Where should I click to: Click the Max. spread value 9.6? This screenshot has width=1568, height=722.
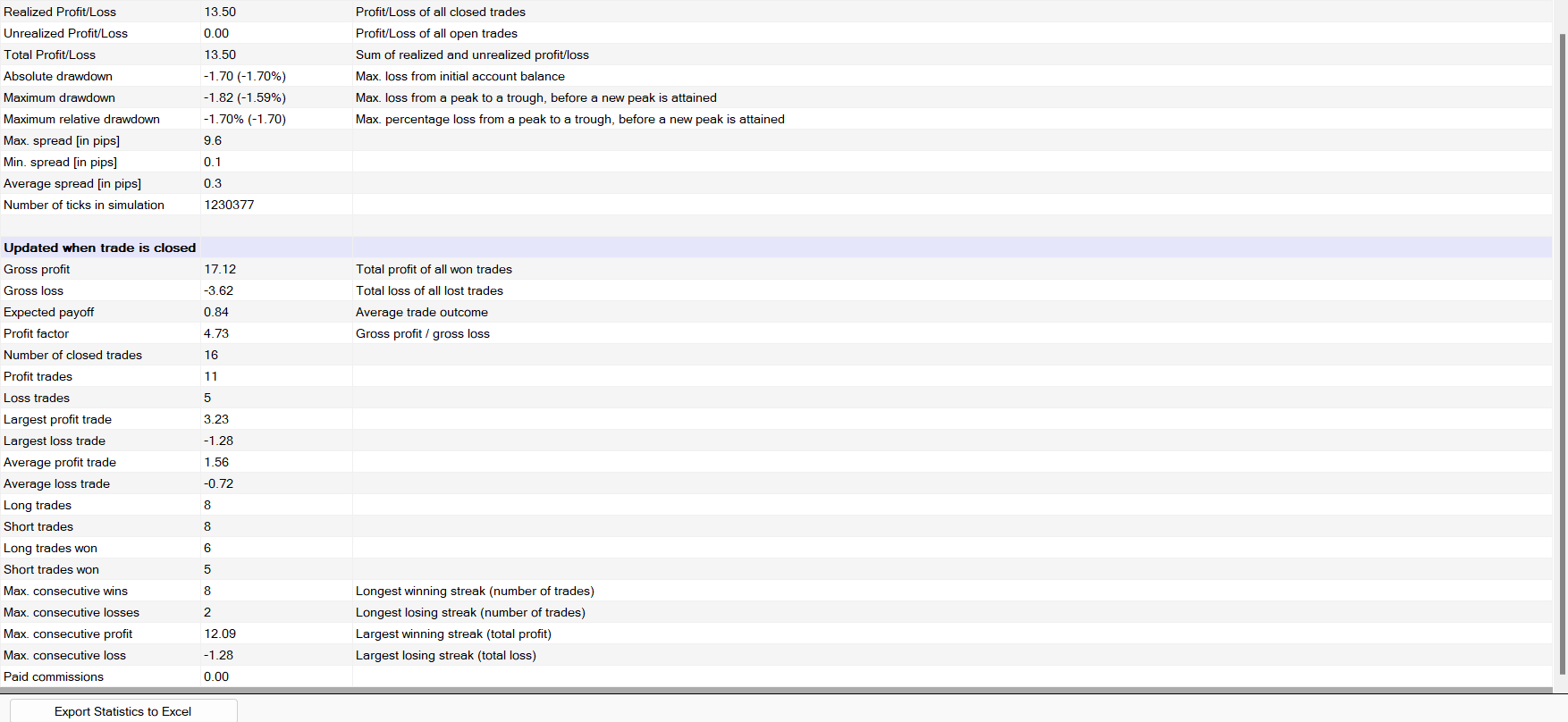[x=213, y=140]
